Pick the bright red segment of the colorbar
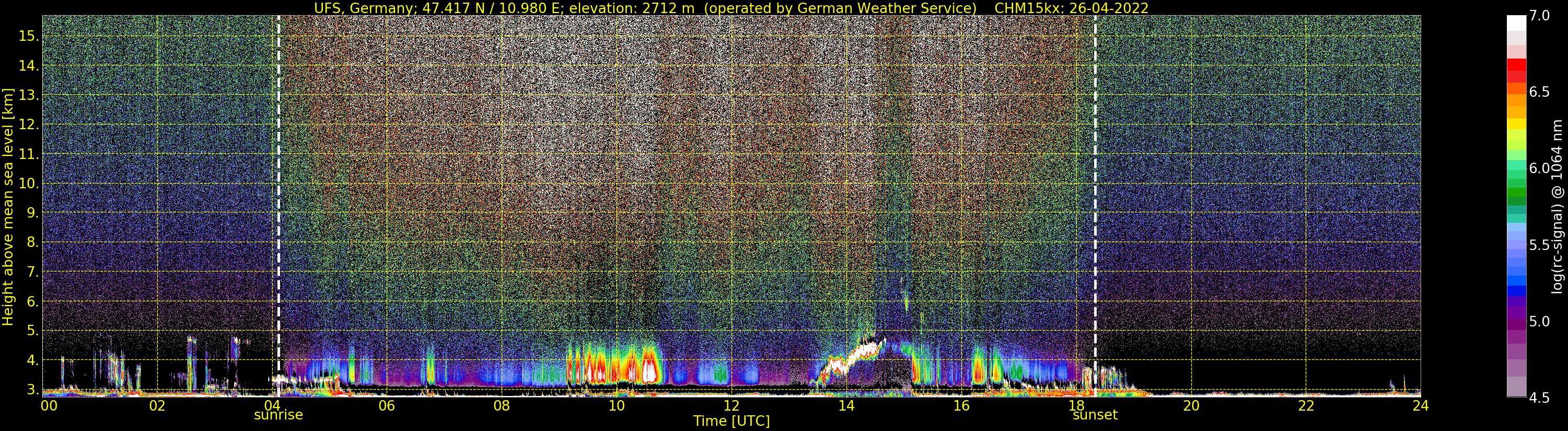 pyautogui.click(x=1516, y=65)
